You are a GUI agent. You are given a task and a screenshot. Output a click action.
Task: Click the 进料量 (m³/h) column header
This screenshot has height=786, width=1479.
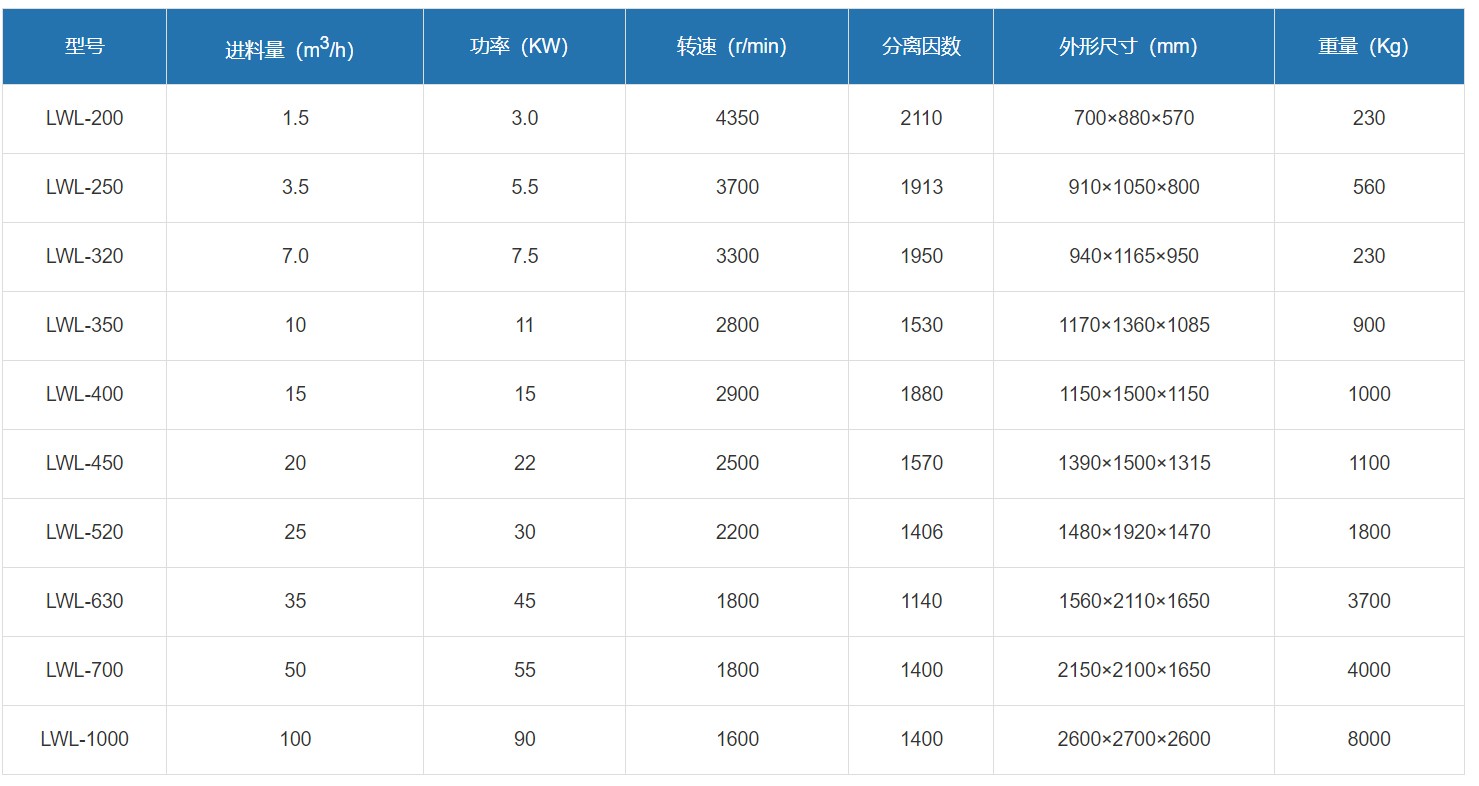pos(295,47)
